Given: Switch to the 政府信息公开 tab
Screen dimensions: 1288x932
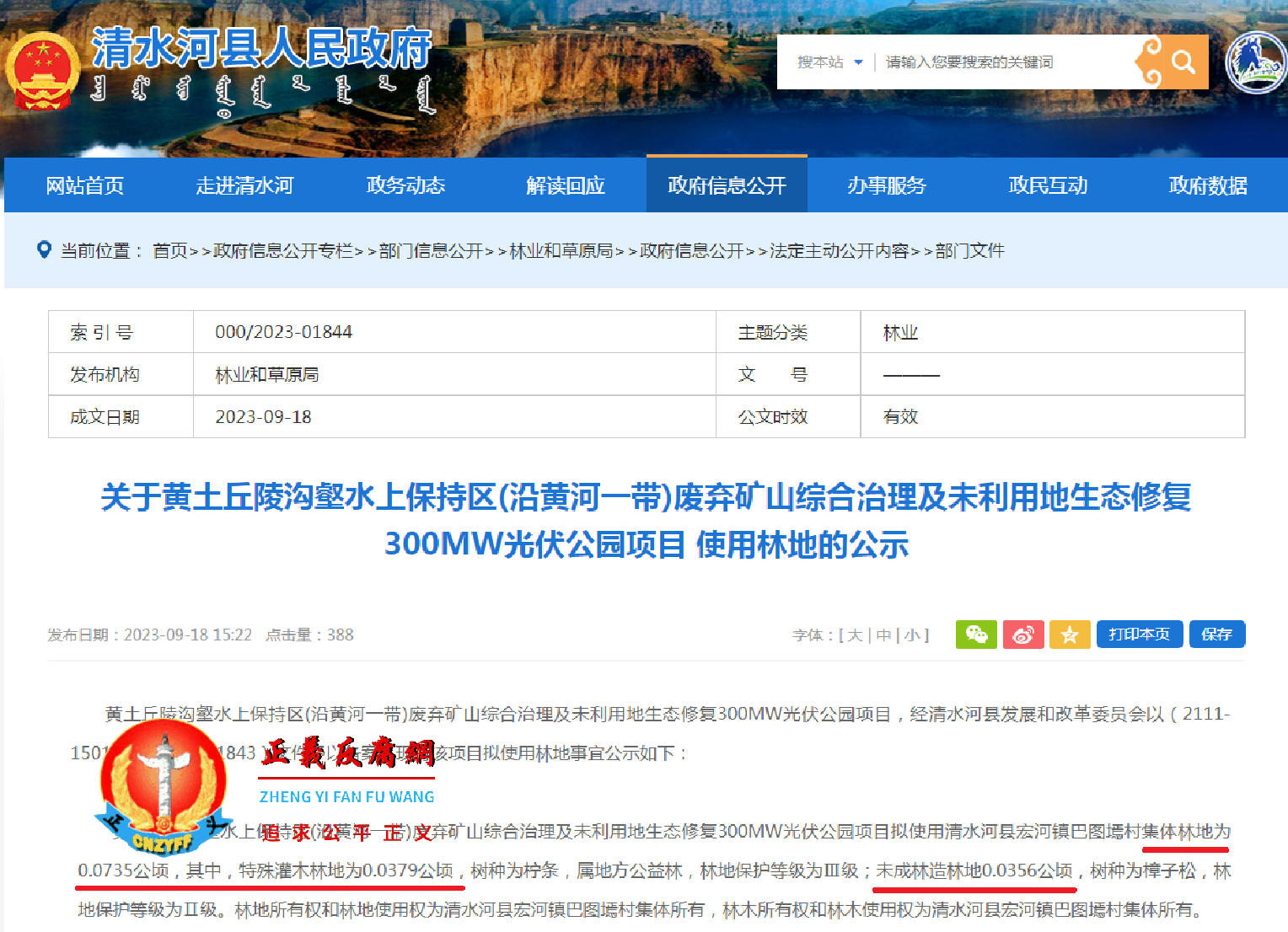Looking at the screenshot, I should pos(727,185).
